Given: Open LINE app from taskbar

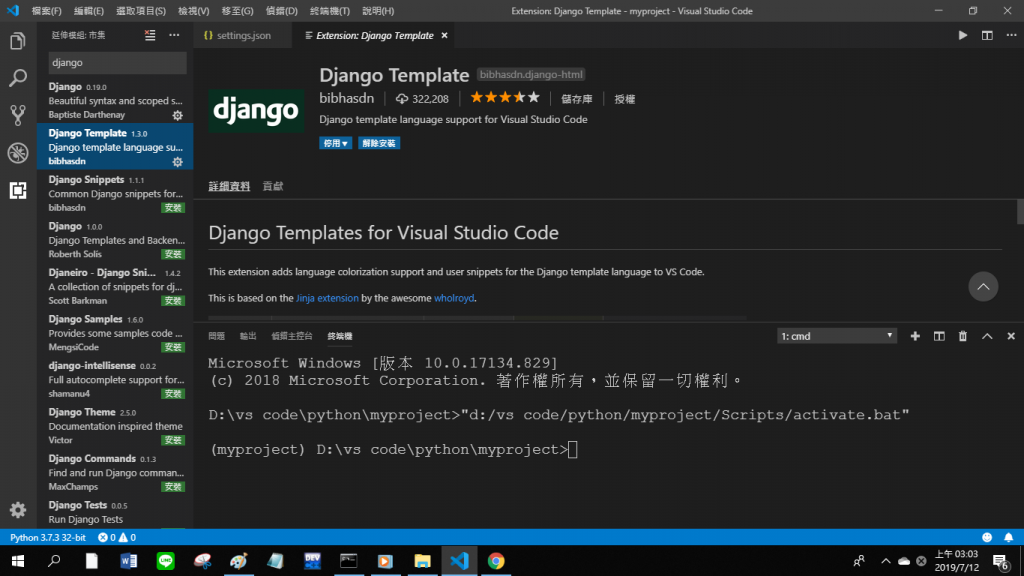Looking at the screenshot, I should click(x=165, y=561).
